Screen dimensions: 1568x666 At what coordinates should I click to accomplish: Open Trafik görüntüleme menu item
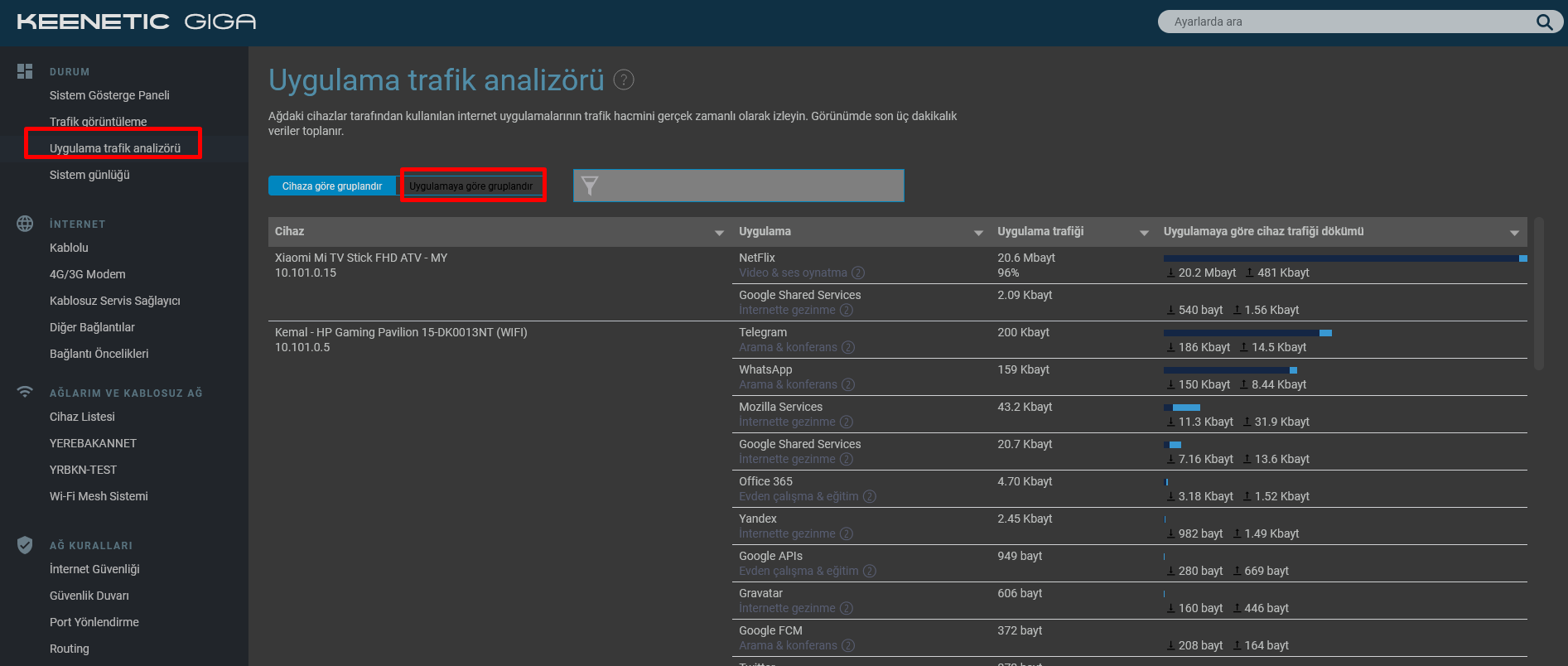pyautogui.click(x=98, y=122)
